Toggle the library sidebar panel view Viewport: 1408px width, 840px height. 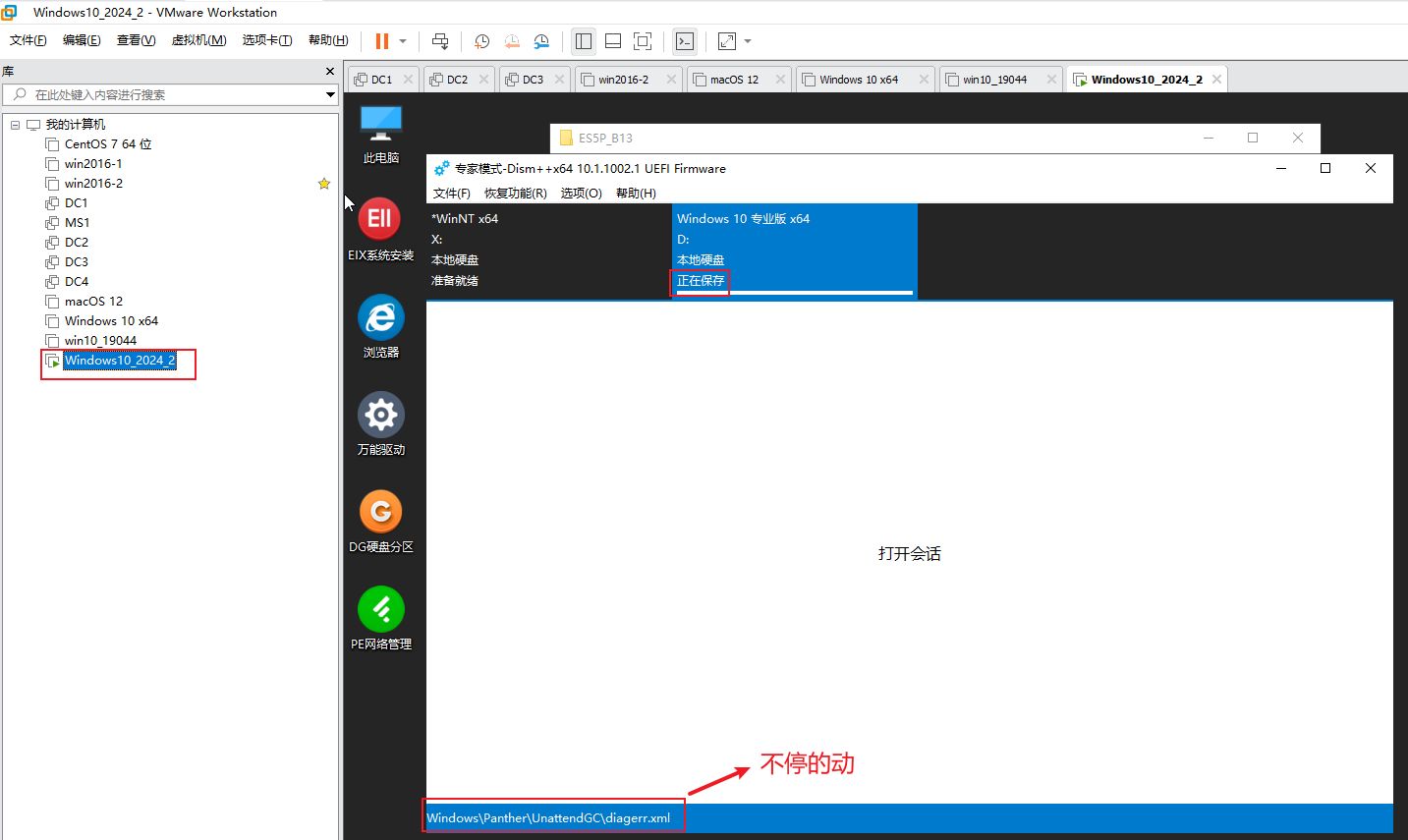pos(584,41)
